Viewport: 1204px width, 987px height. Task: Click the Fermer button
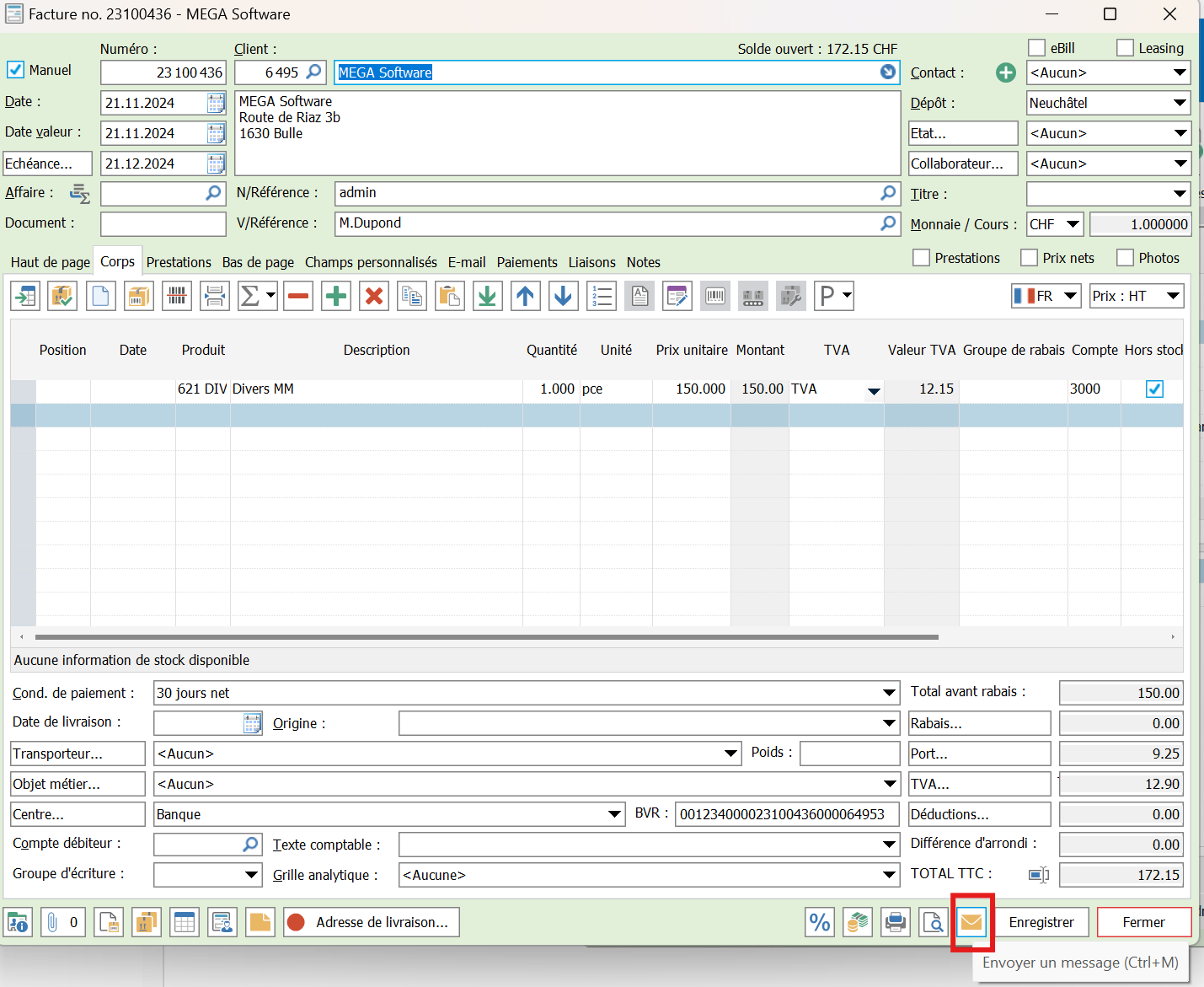[1143, 922]
